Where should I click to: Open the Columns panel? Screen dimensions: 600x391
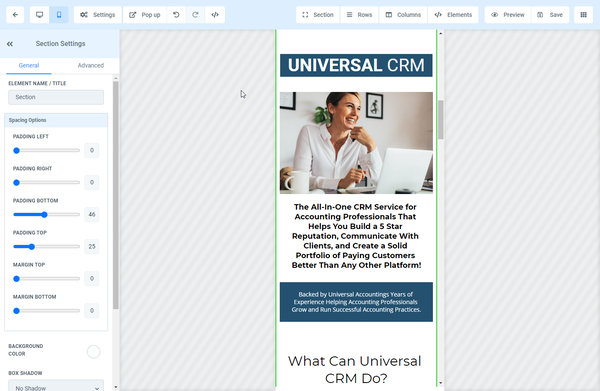403,15
